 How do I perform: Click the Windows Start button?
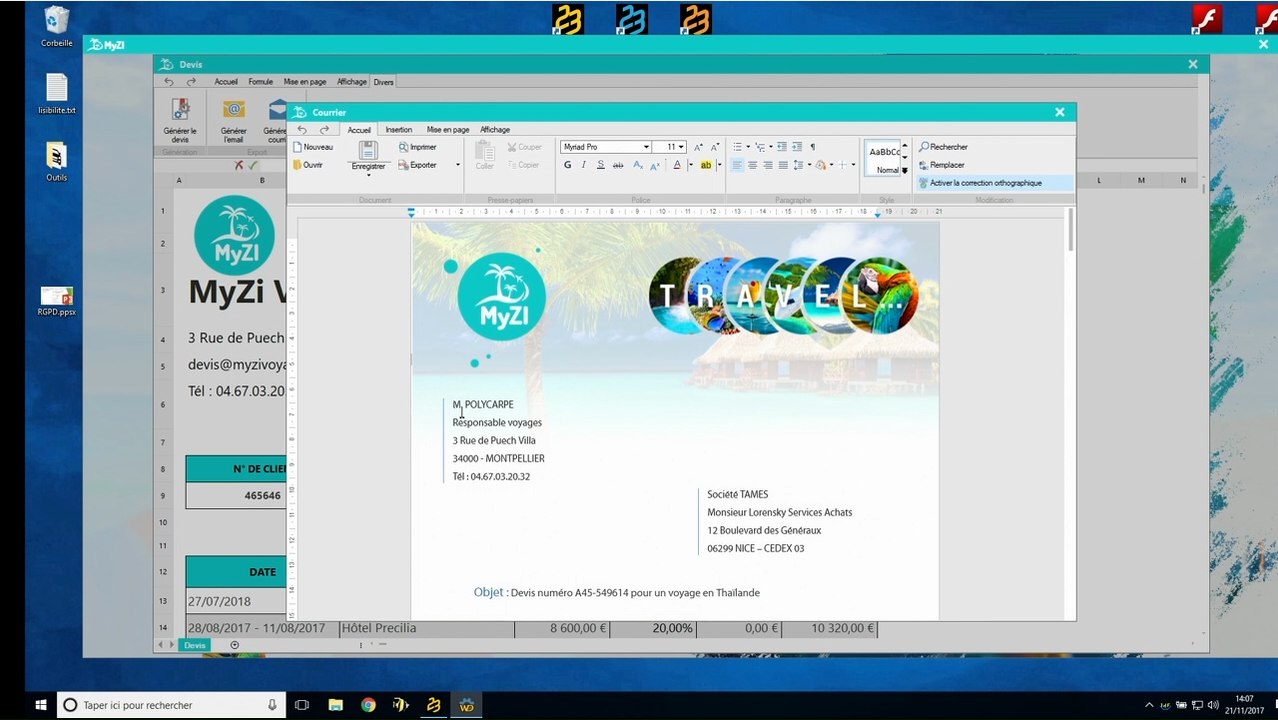coord(41,705)
